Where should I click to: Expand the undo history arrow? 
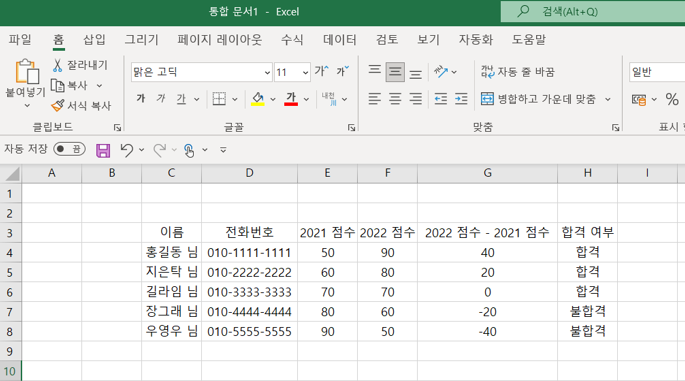[x=142, y=150]
